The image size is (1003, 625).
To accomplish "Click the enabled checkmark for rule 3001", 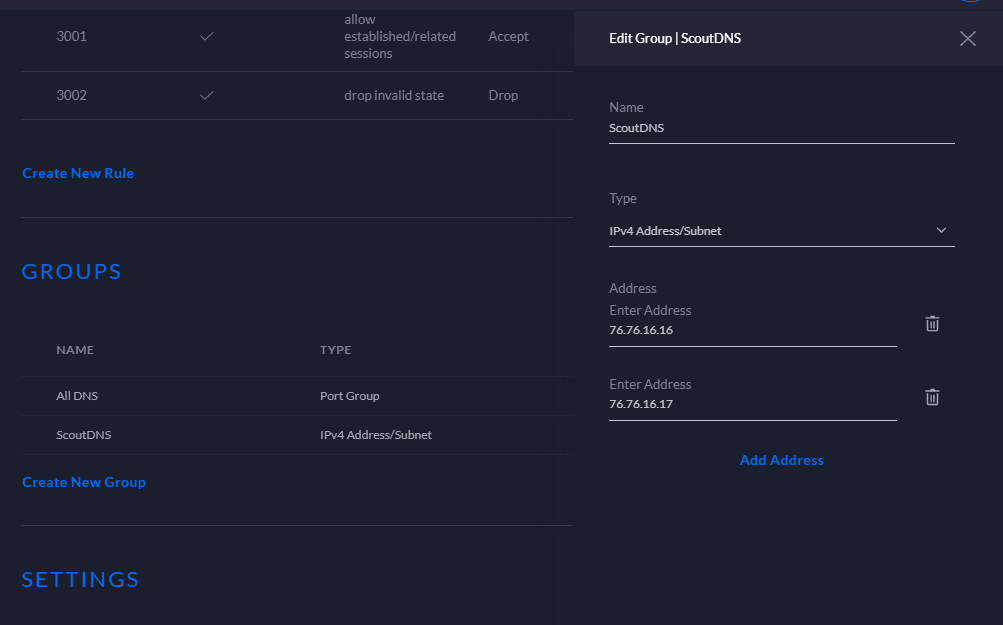I will pyautogui.click(x=207, y=36).
